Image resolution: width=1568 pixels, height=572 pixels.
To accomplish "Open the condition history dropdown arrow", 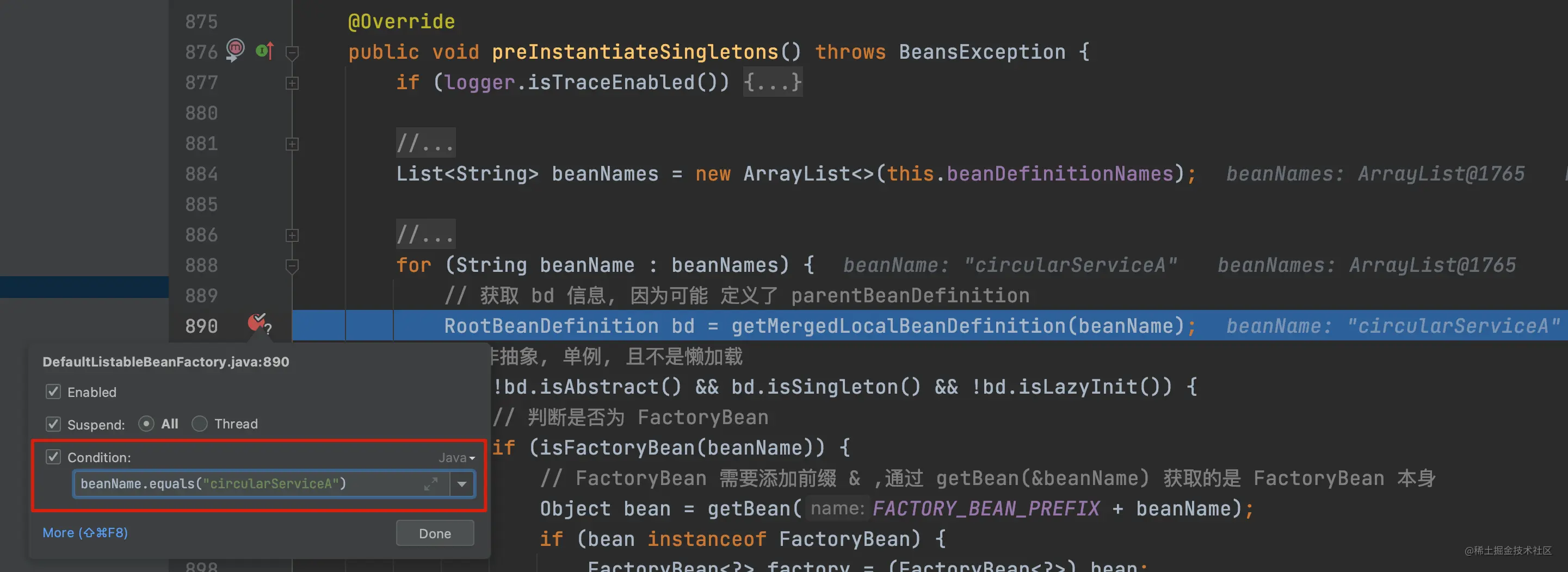I will [x=462, y=484].
